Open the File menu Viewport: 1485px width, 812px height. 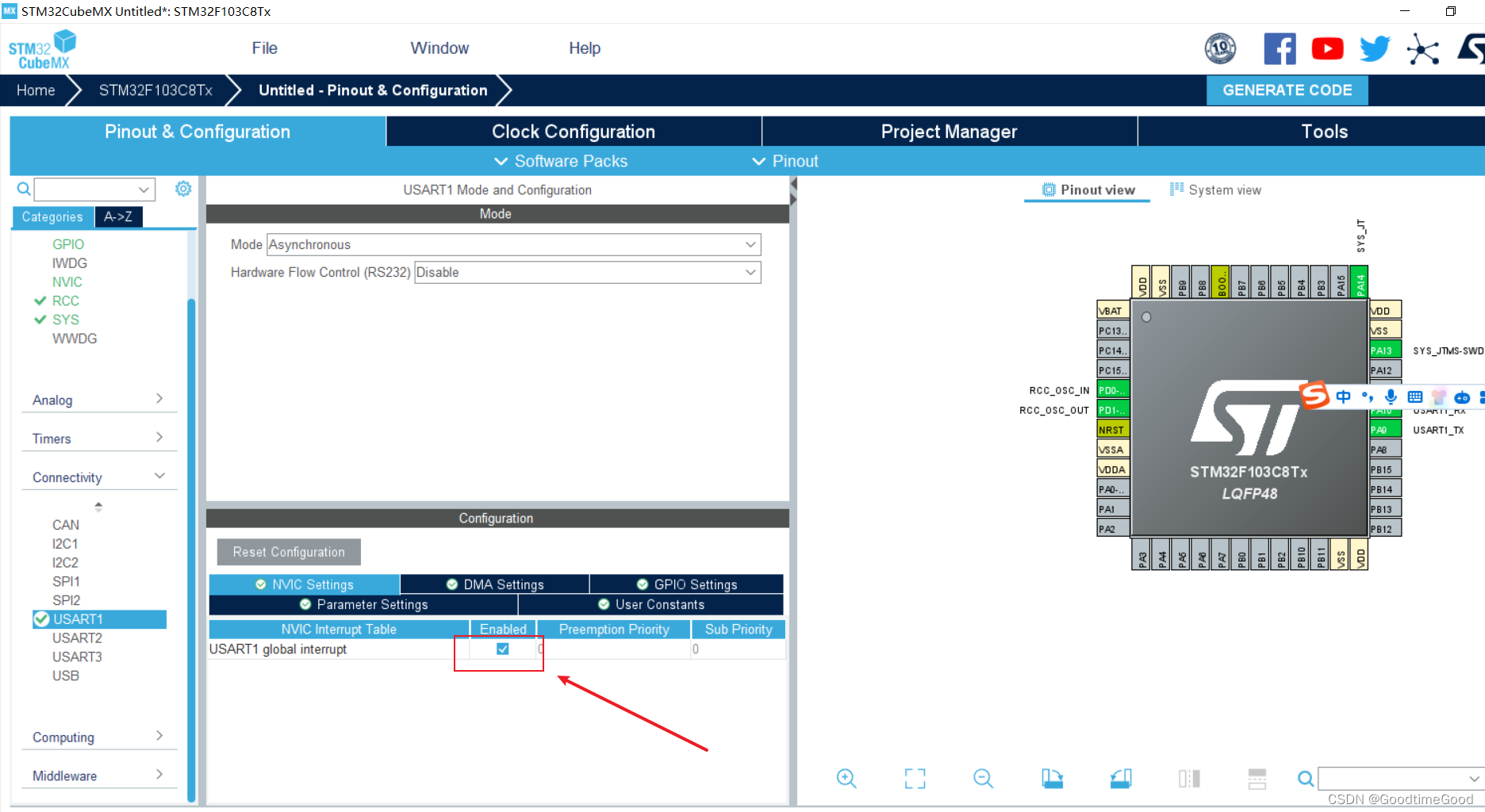click(264, 48)
